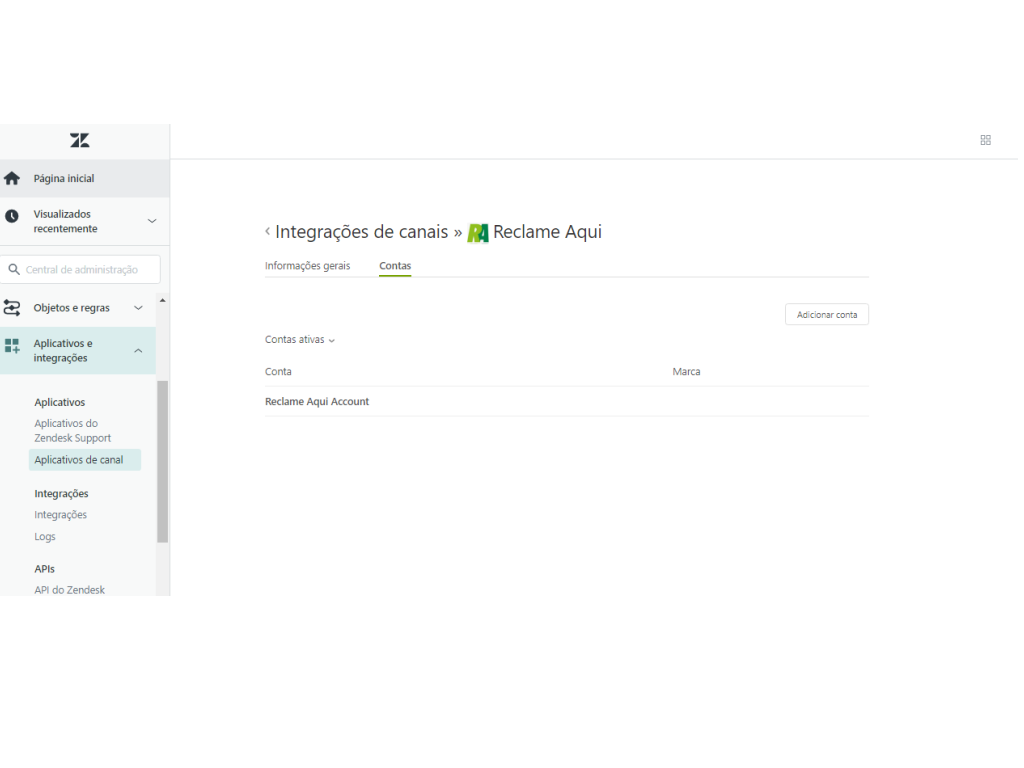Viewport: 1024px width, 768px height.
Task: Click the magnifier icon in the search box
Action: pos(14,270)
